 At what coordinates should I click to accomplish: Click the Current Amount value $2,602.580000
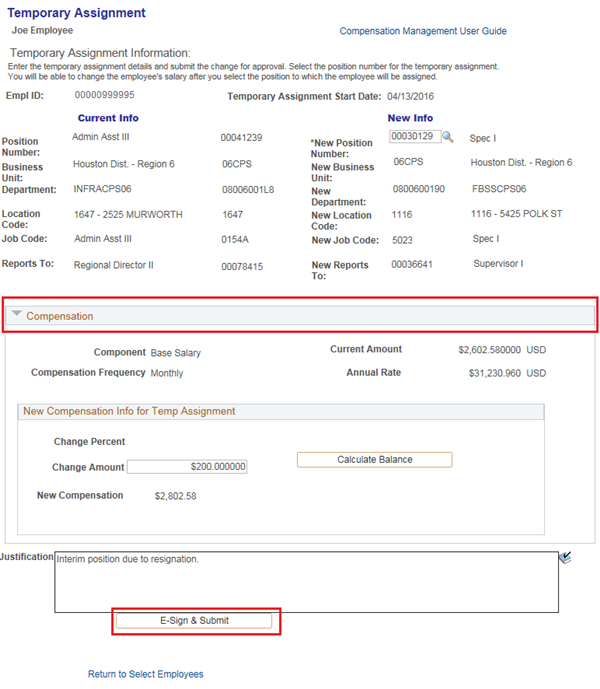coord(490,350)
